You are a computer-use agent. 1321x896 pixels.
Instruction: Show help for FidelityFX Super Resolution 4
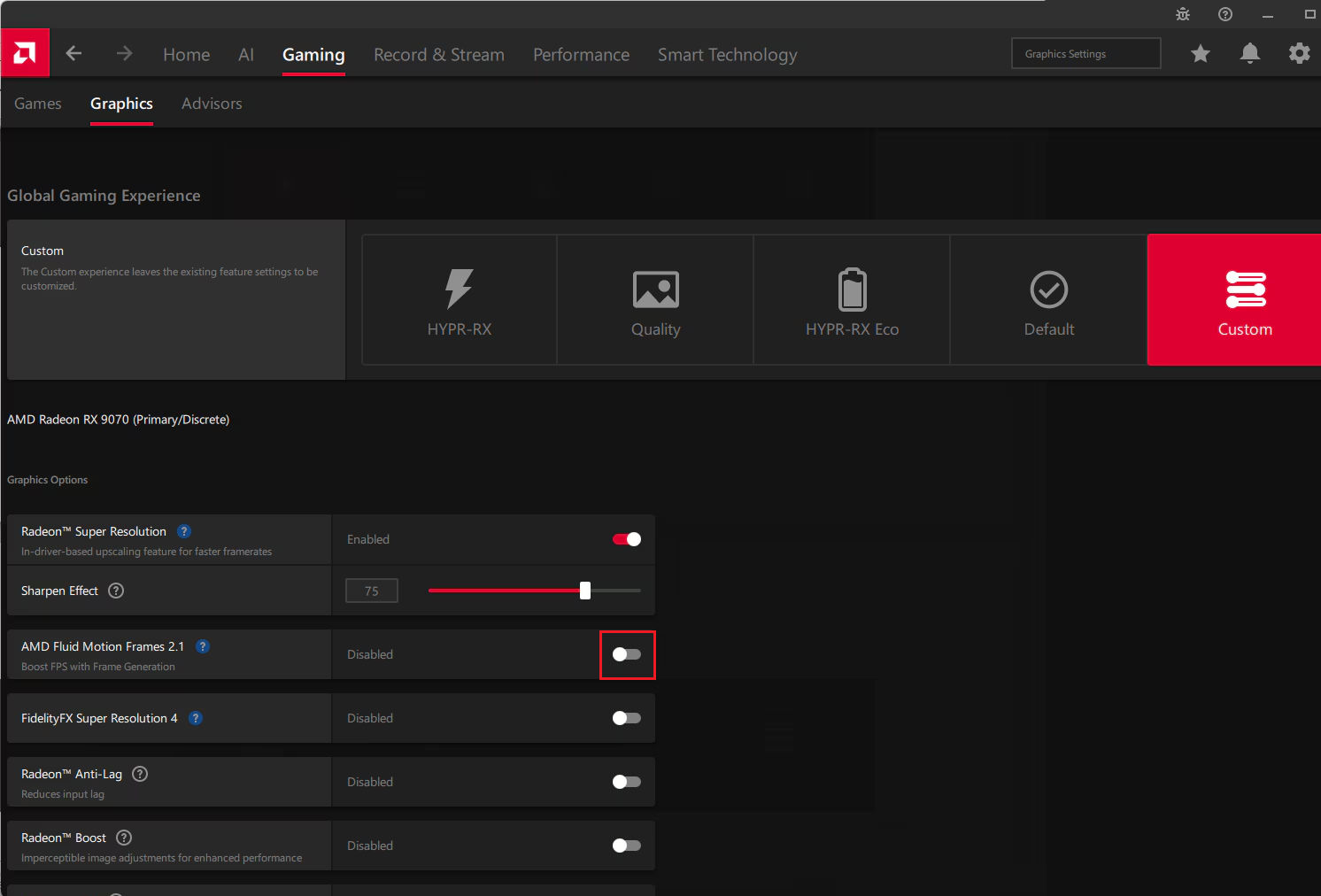(x=196, y=718)
